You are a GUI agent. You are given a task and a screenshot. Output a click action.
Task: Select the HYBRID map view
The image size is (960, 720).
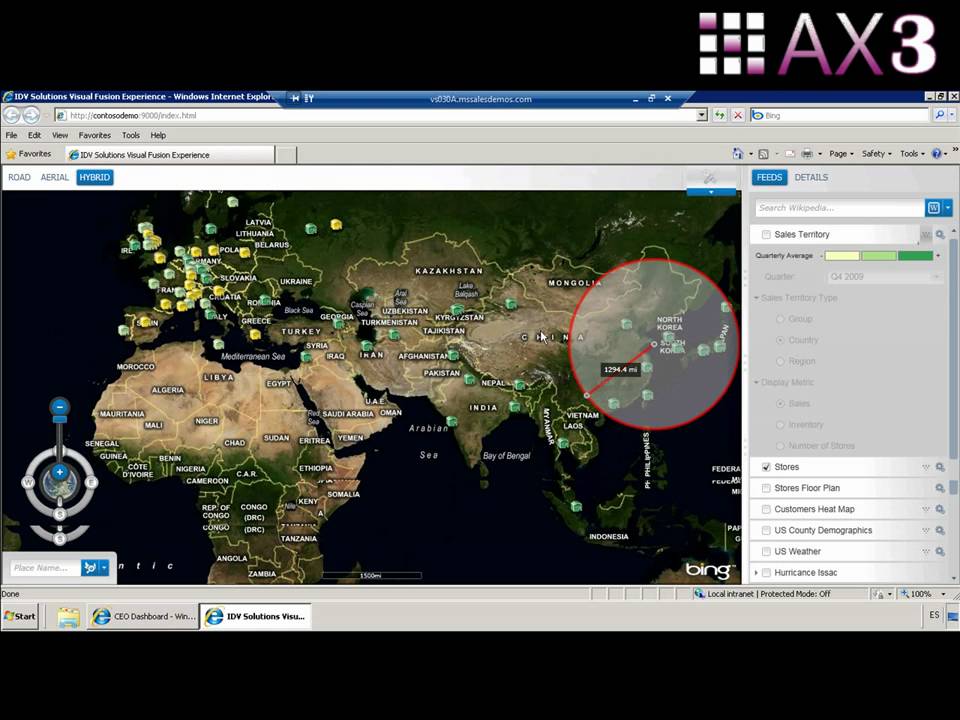[95, 178]
